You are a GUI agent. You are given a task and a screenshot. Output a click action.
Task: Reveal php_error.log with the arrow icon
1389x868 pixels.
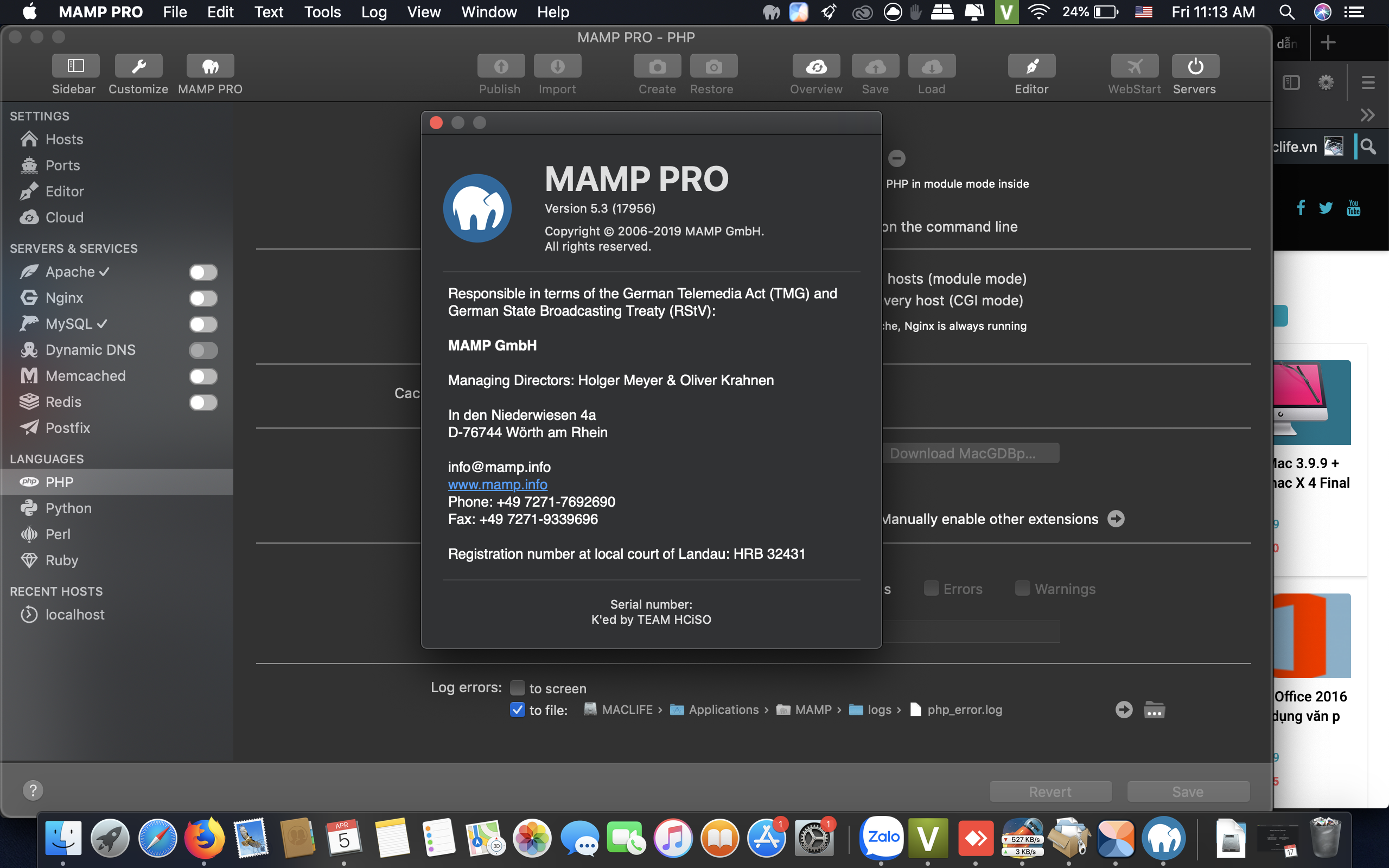click(x=1124, y=710)
